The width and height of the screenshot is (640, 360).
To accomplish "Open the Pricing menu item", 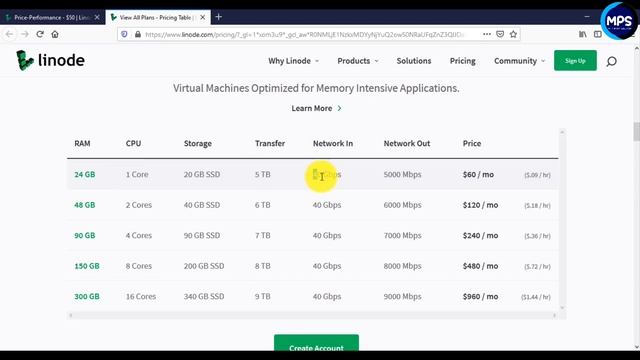I will (462, 61).
